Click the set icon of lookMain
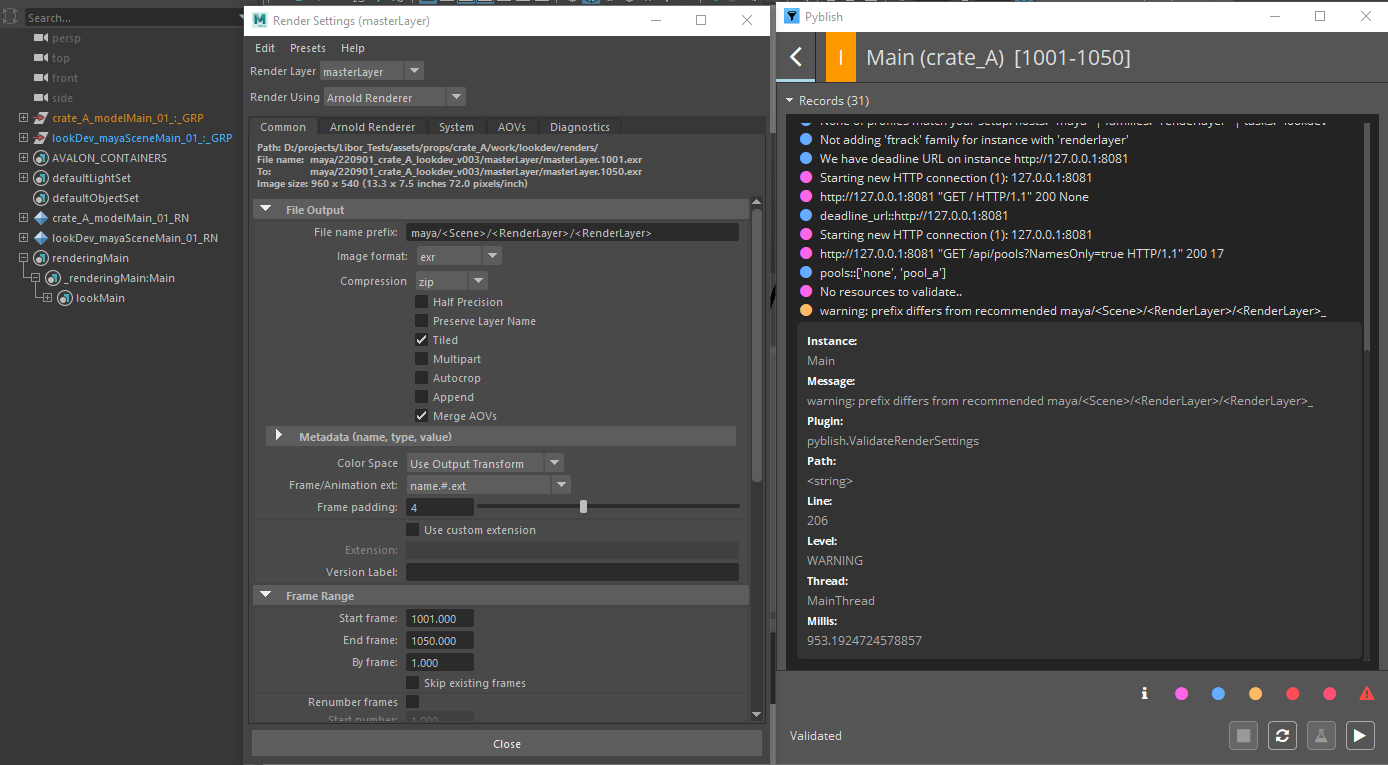This screenshot has width=1388, height=765. coord(65,298)
